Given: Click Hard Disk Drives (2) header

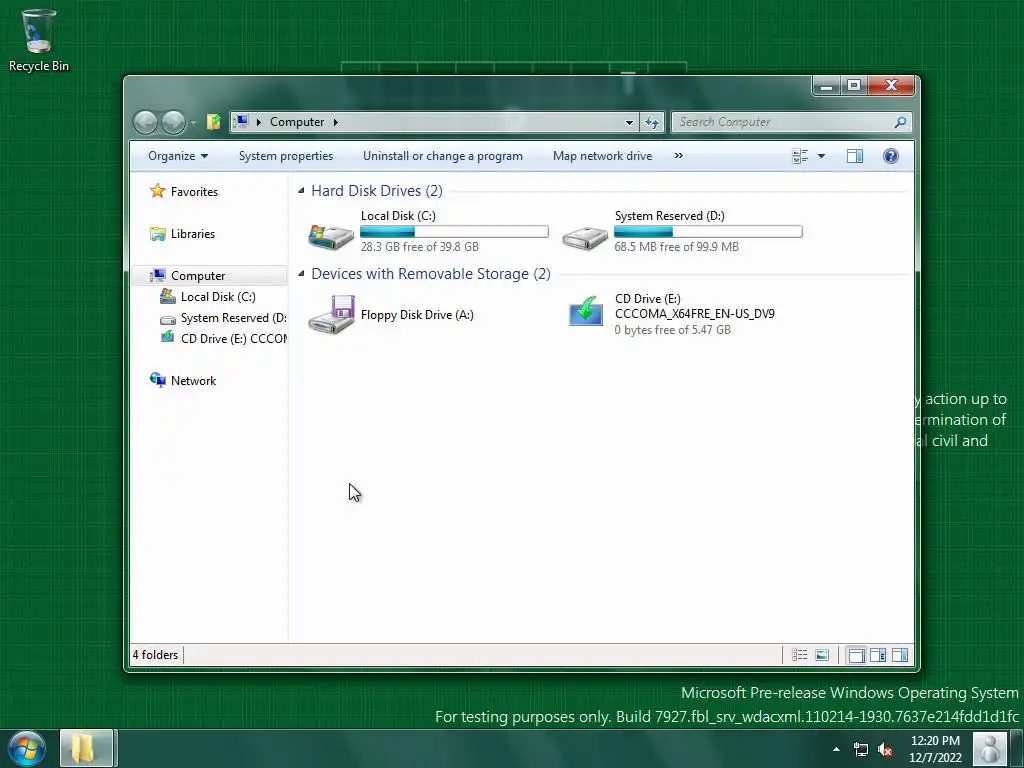Looking at the screenshot, I should point(377,191).
